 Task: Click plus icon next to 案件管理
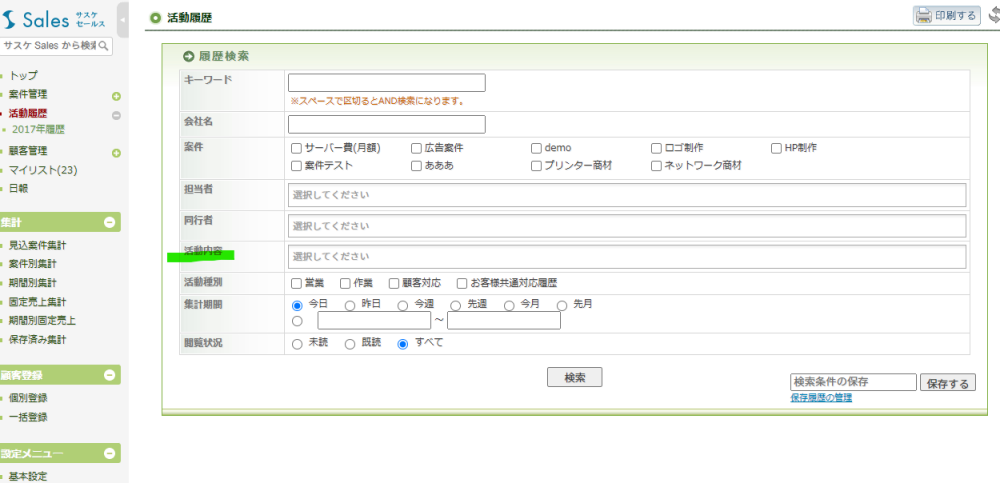pos(116,96)
